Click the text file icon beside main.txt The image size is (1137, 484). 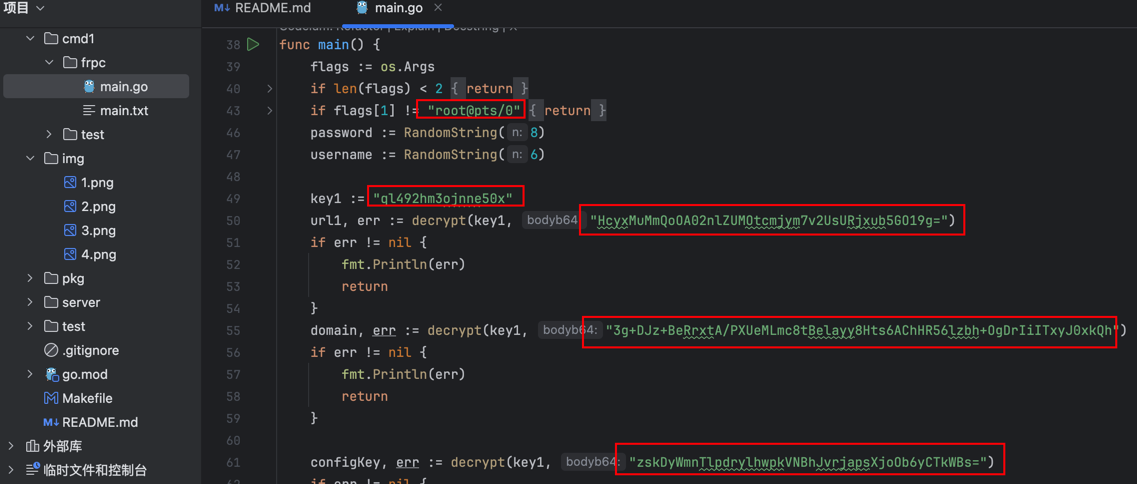coord(89,110)
